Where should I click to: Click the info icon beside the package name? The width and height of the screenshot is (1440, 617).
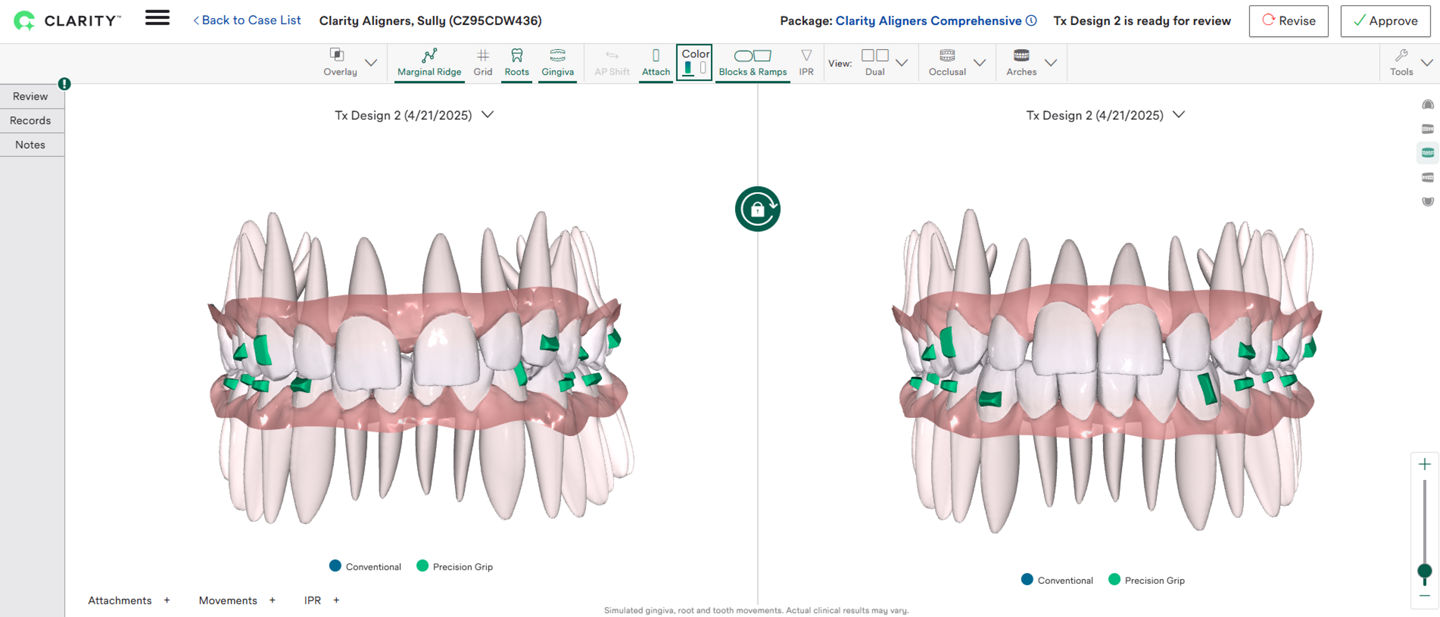pos(1031,21)
